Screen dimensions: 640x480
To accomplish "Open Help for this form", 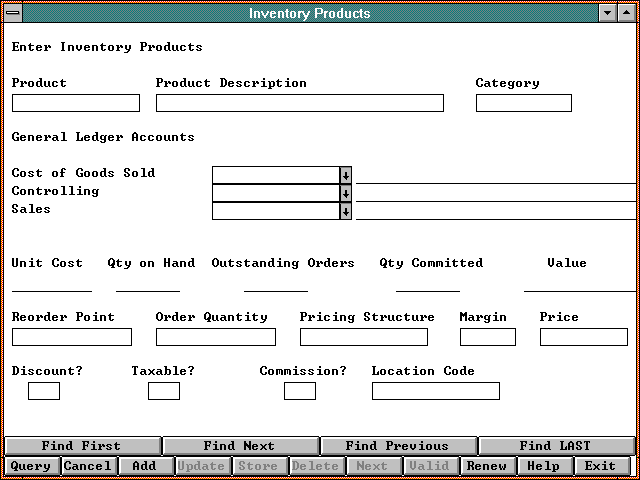I will [x=544, y=466].
